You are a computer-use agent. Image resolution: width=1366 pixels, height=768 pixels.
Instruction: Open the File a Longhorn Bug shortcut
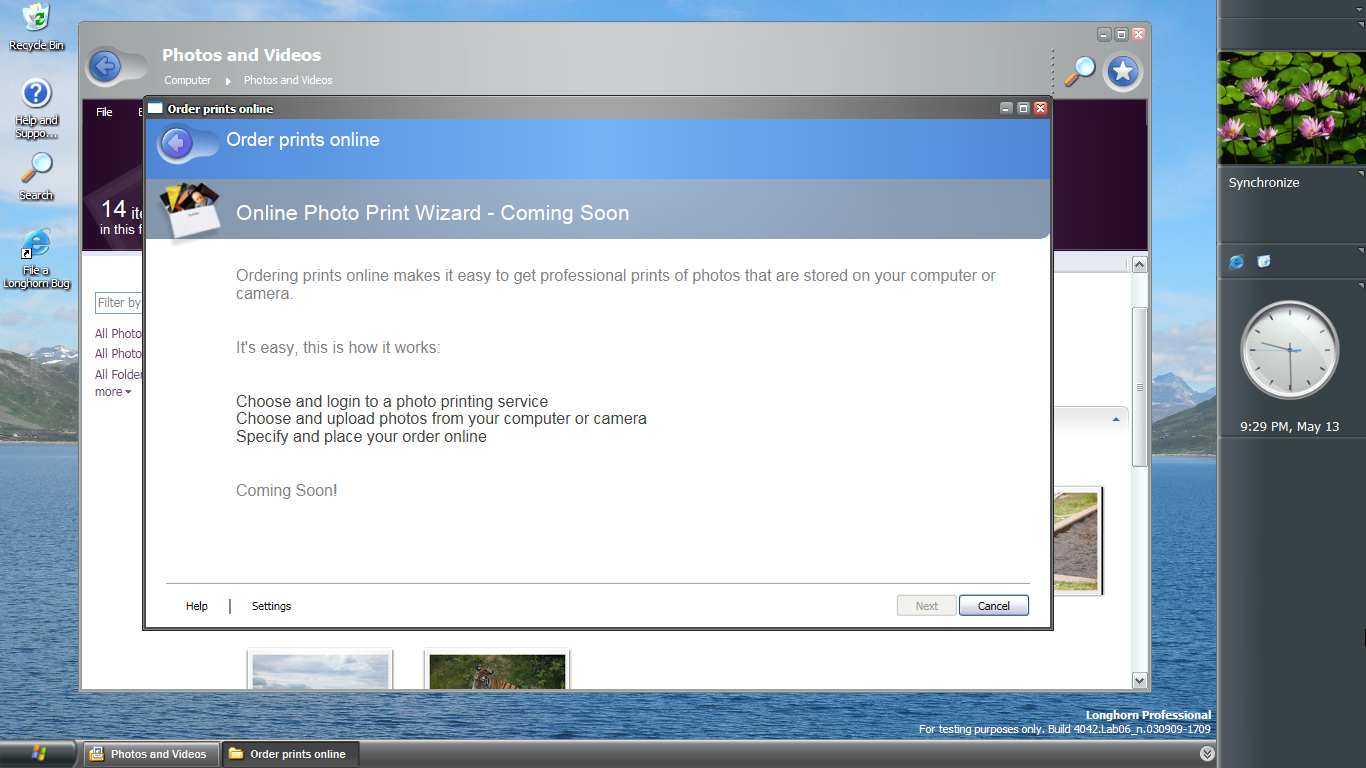click(x=36, y=258)
